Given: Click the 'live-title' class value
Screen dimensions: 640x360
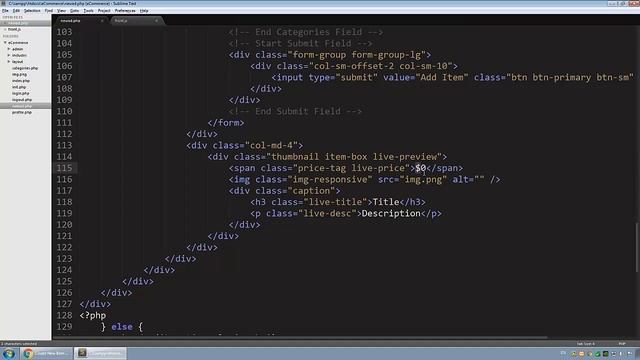Looking at the screenshot, I should click(x=335, y=202).
